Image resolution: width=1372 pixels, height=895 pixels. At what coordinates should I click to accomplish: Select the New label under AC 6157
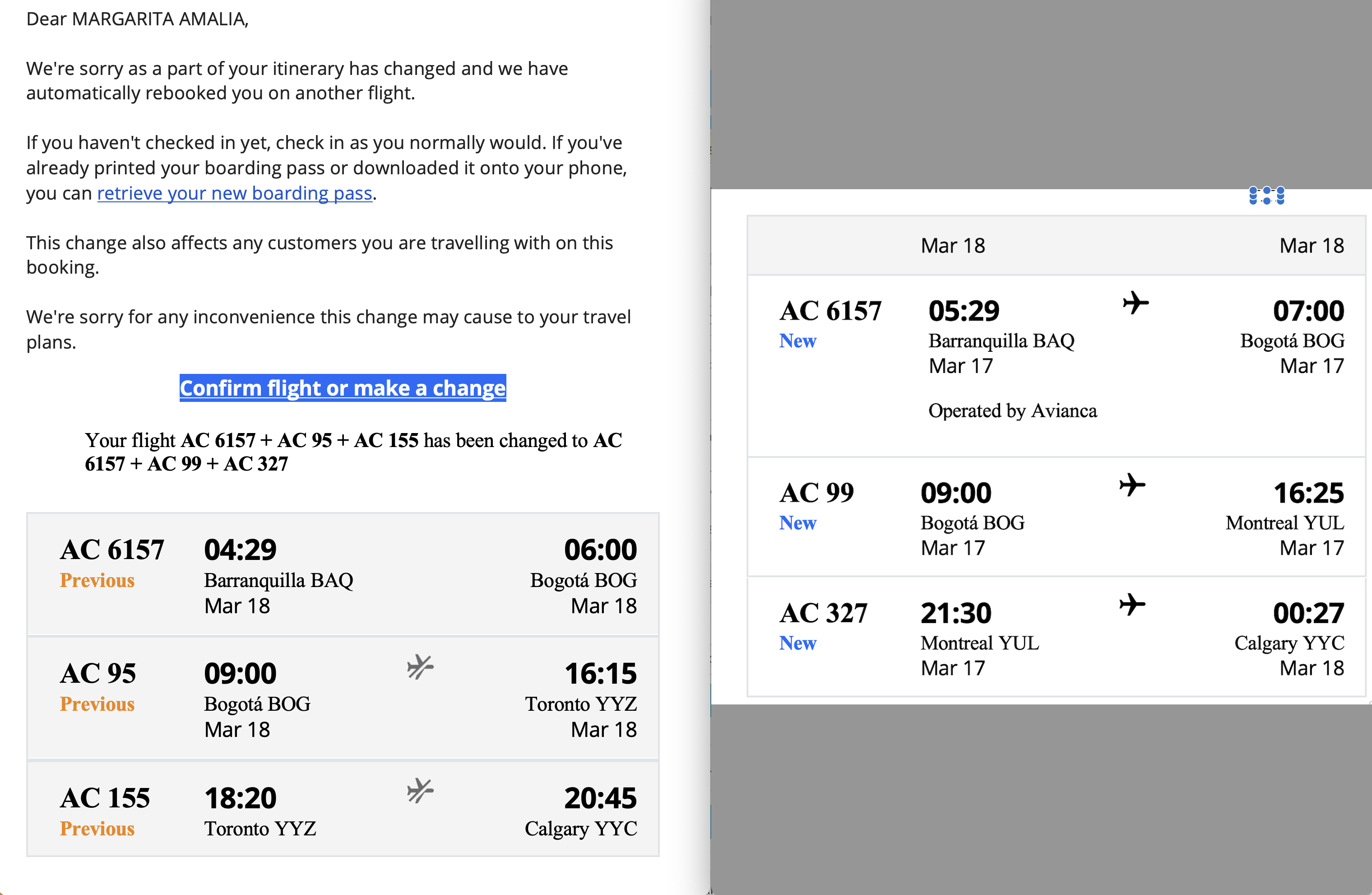pyautogui.click(x=798, y=341)
